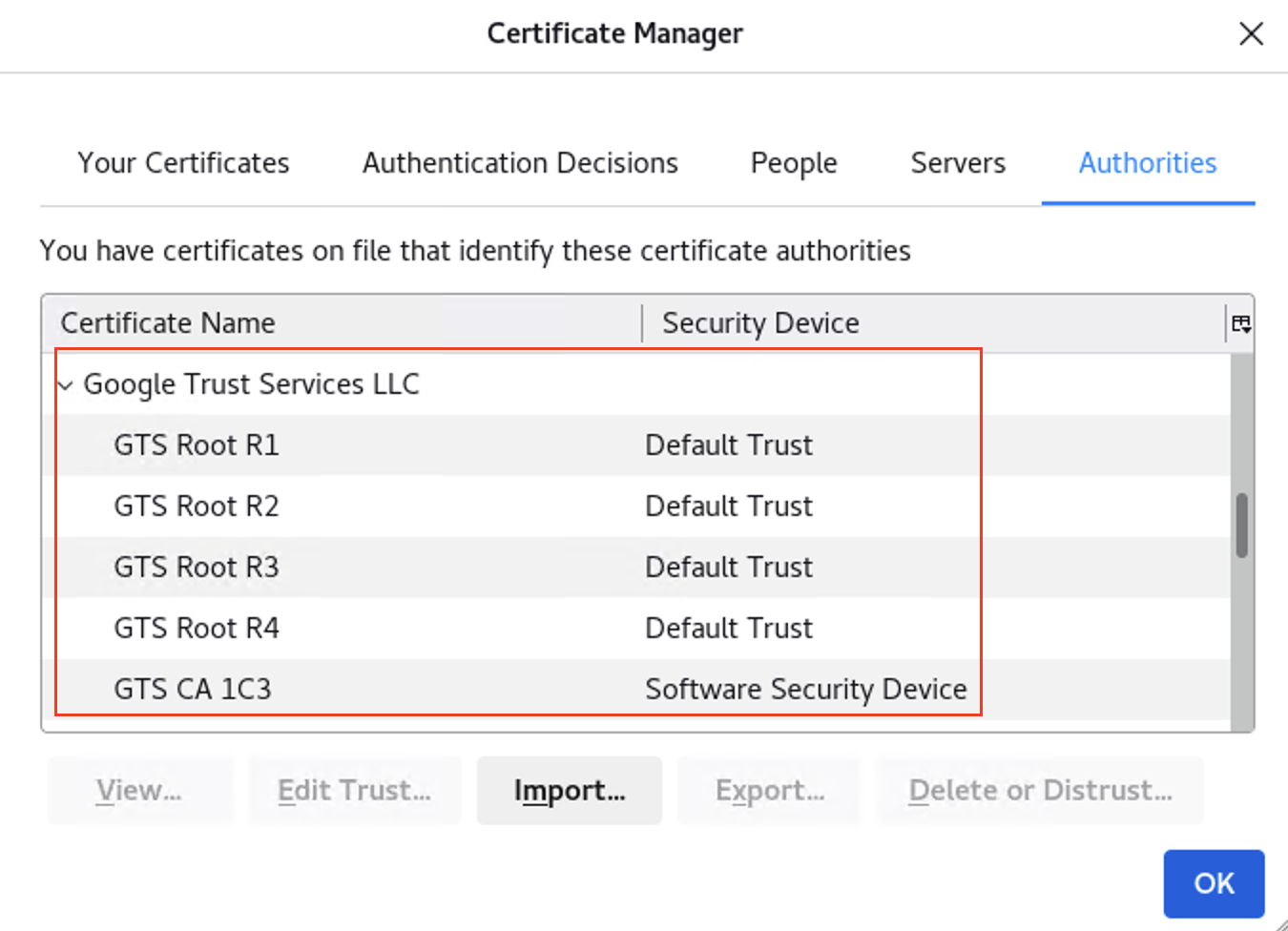Viewport: 1288px width, 931px height.
Task: Open the Authentication Decisions tab
Action: (520, 163)
